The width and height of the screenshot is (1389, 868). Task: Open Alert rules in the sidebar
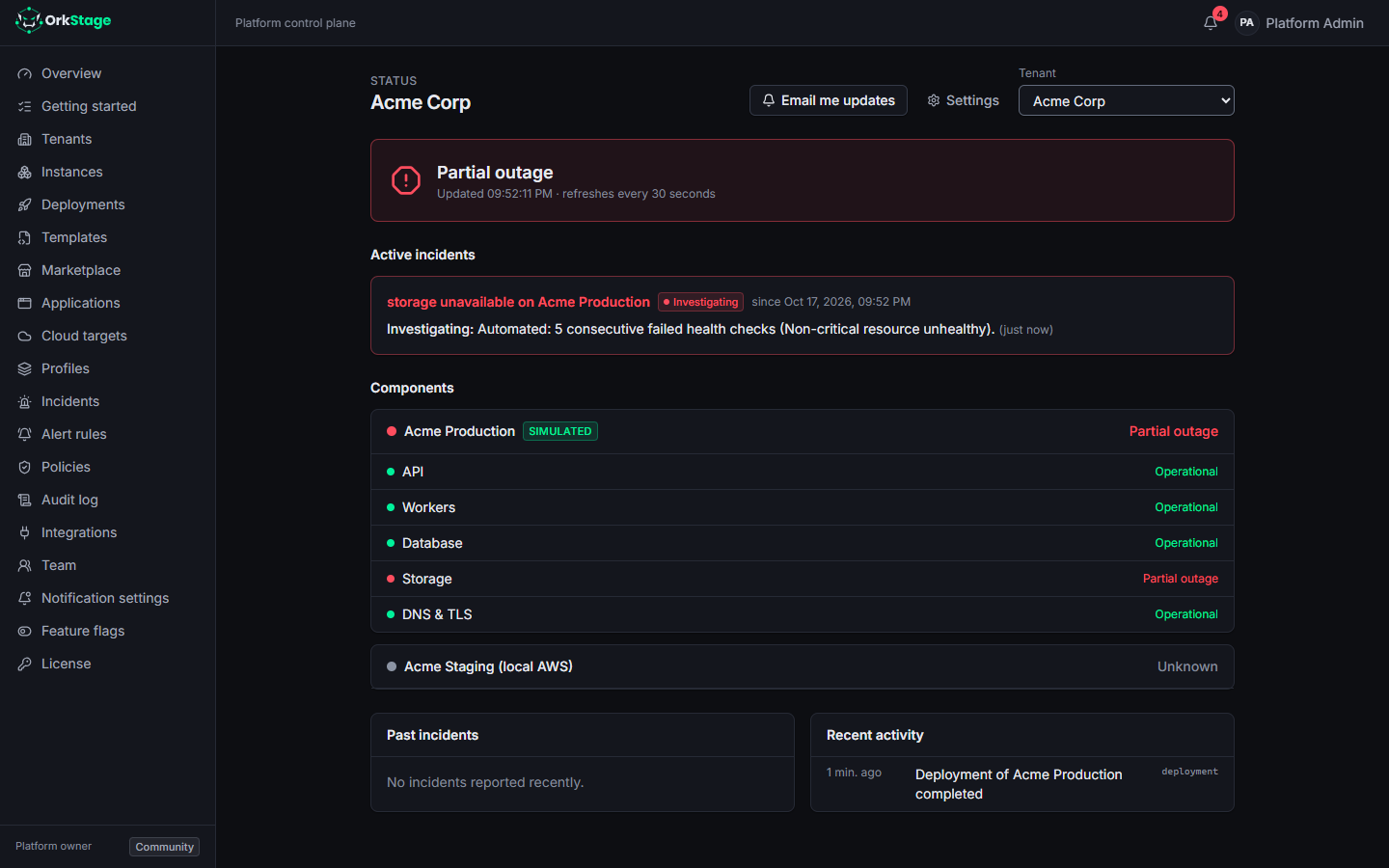tap(107, 434)
